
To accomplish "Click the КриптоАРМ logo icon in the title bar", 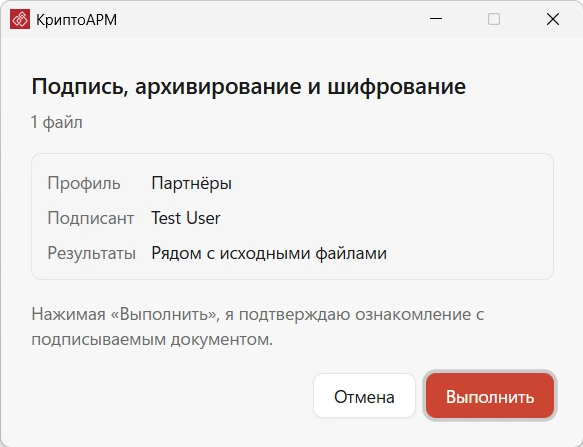I will click(x=20, y=19).
